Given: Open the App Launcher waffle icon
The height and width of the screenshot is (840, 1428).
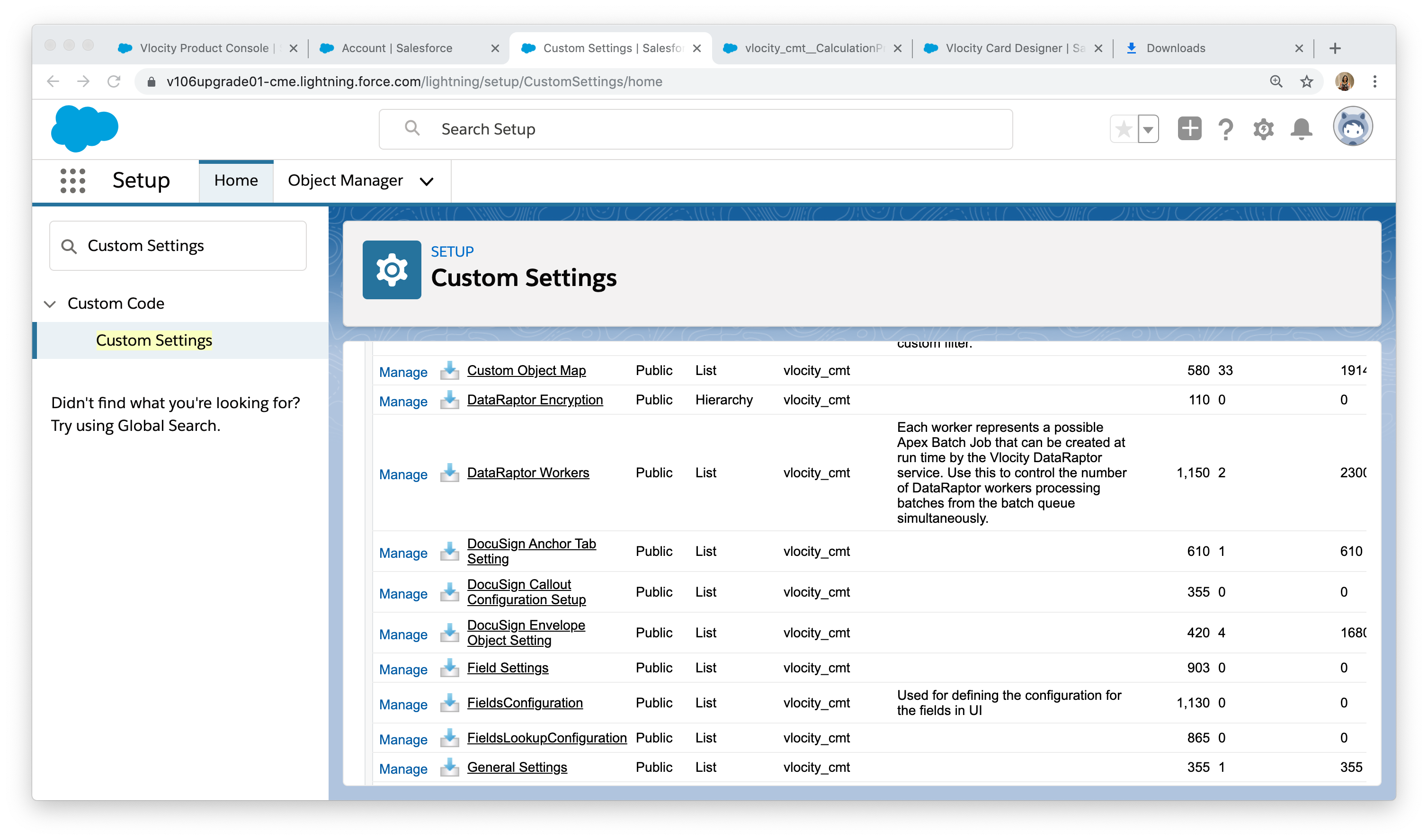Looking at the screenshot, I should coord(72,180).
